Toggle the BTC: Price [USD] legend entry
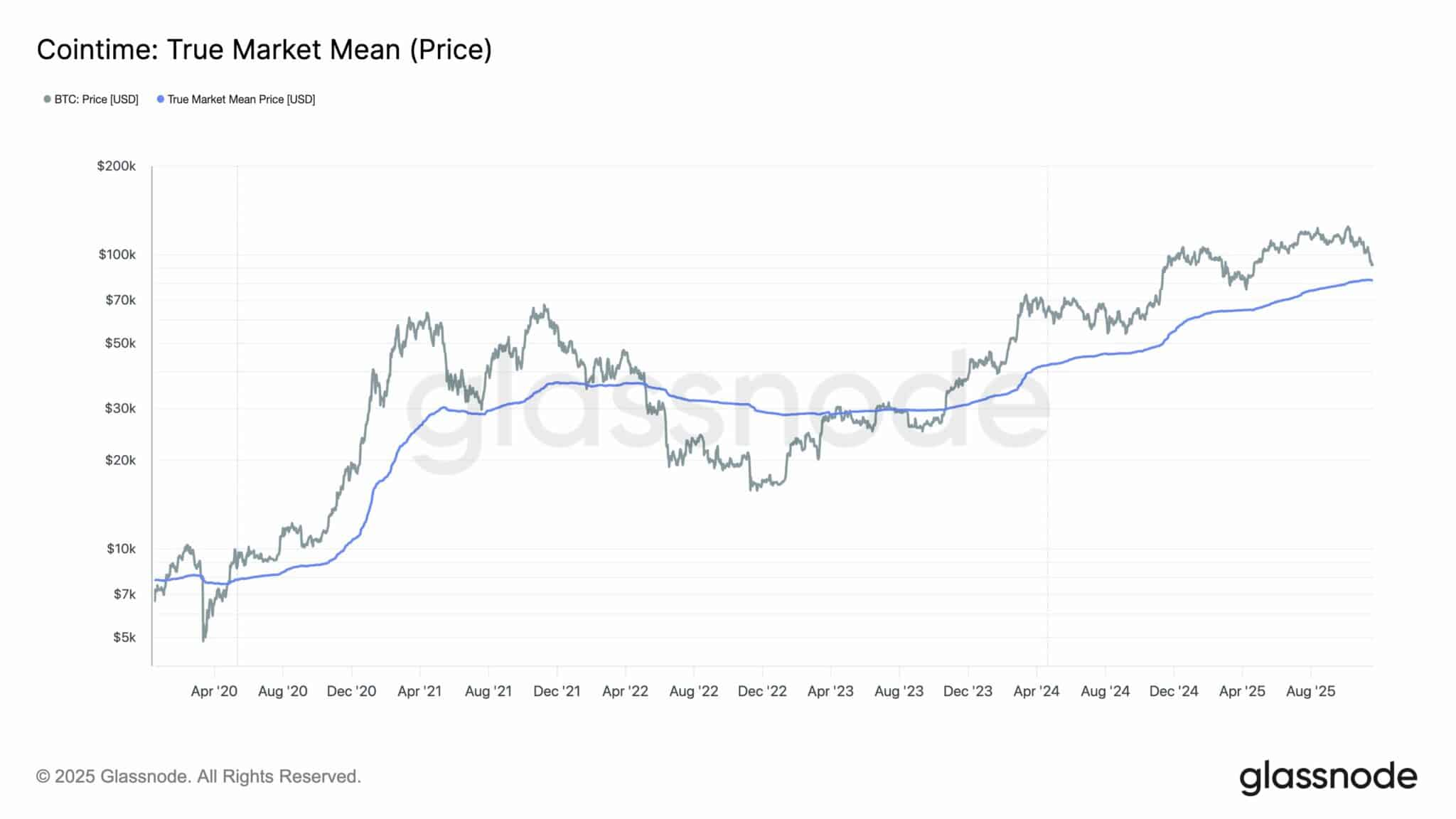Screen dimensions: 1456x819 click(x=96, y=100)
